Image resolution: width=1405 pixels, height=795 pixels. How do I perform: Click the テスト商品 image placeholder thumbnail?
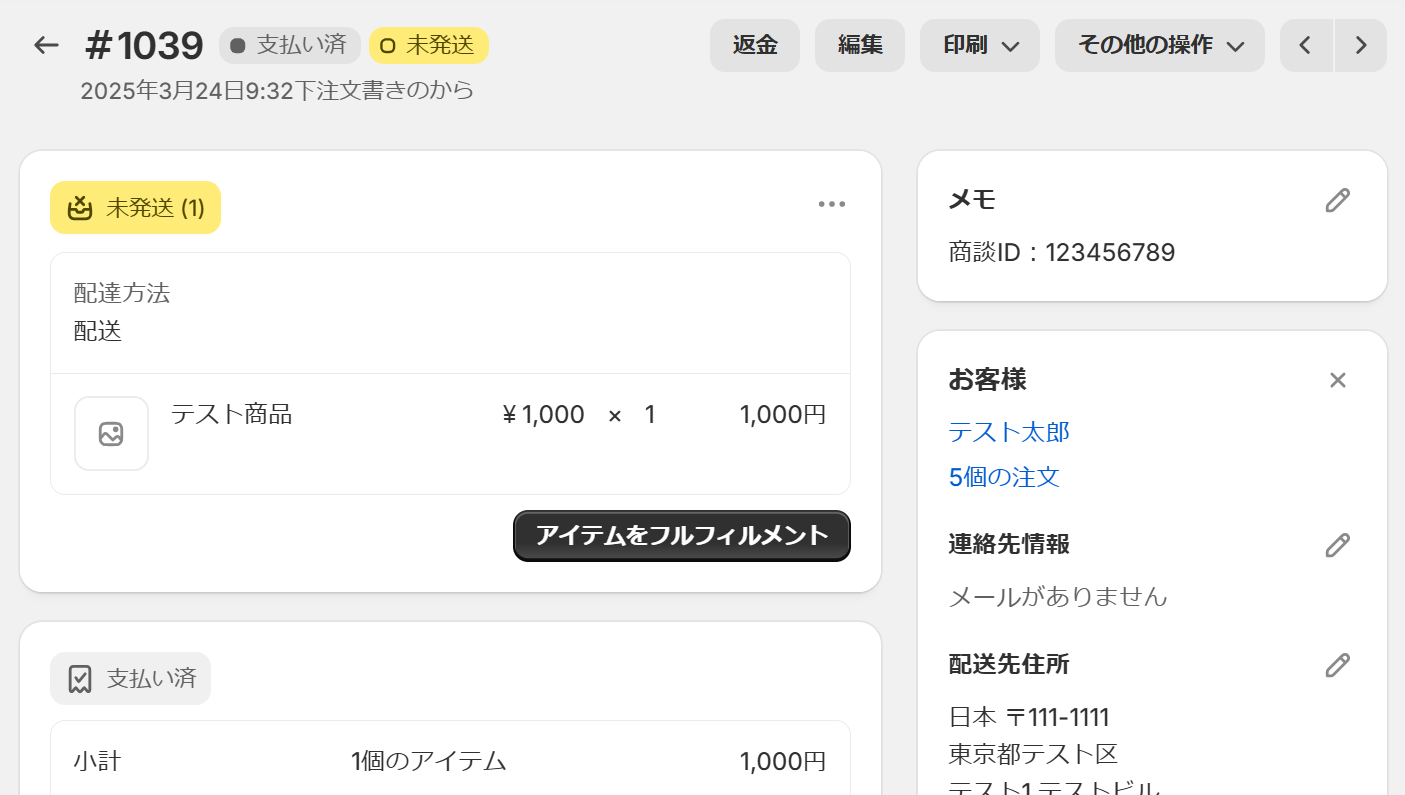tap(111, 434)
